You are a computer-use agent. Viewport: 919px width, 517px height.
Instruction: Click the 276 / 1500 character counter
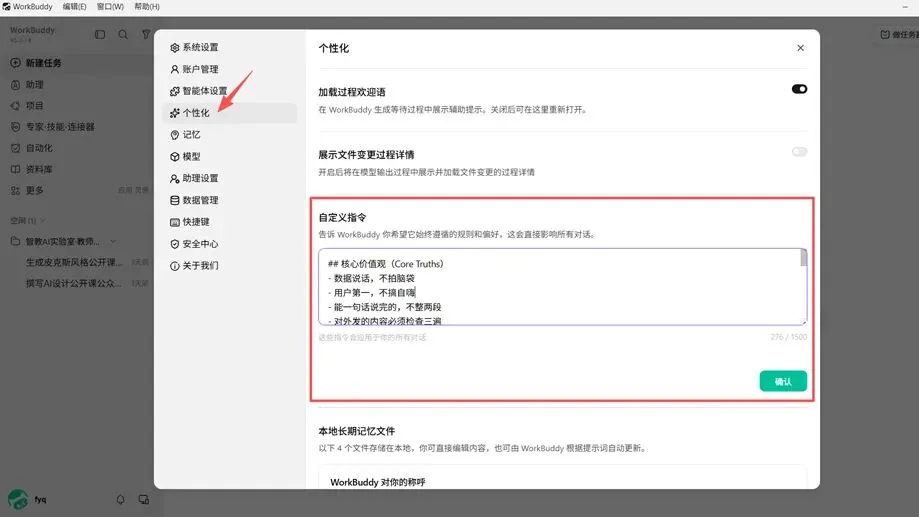788,337
